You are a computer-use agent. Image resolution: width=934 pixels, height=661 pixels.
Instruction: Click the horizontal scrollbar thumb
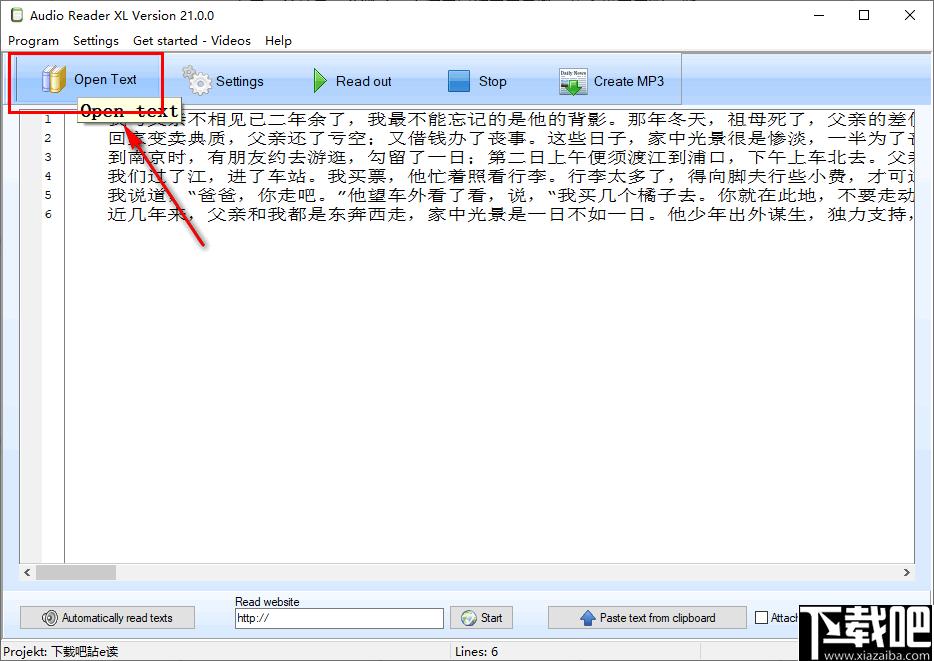pos(76,572)
